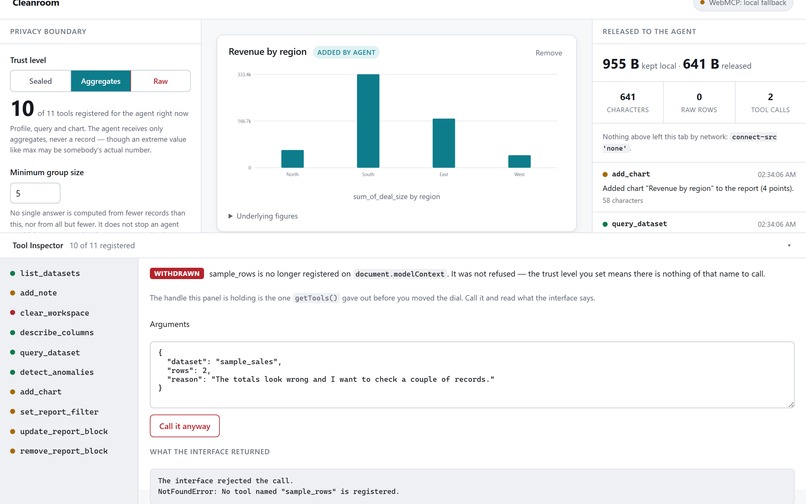Click the Revenue by region title

click(x=267, y=52)
